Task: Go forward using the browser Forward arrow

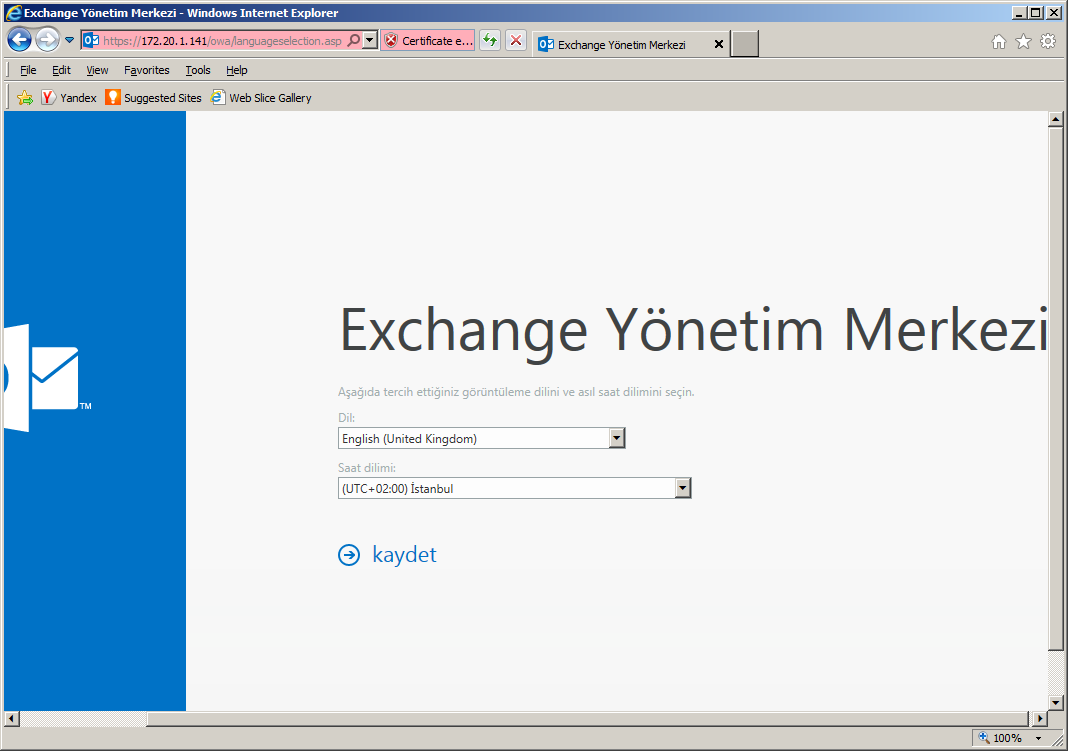Action: pos(47,40)
